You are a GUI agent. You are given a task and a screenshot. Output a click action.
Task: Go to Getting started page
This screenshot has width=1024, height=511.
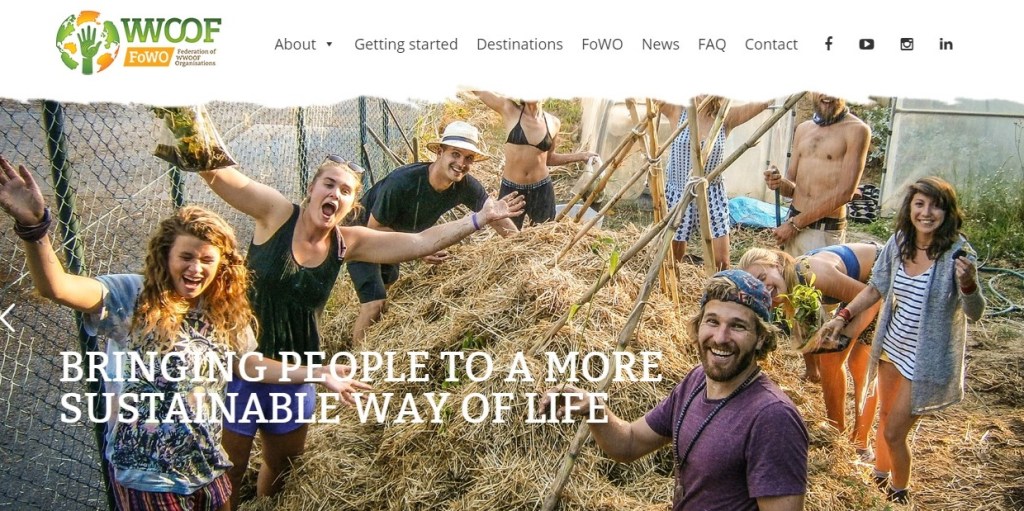[x=406, y=44]
